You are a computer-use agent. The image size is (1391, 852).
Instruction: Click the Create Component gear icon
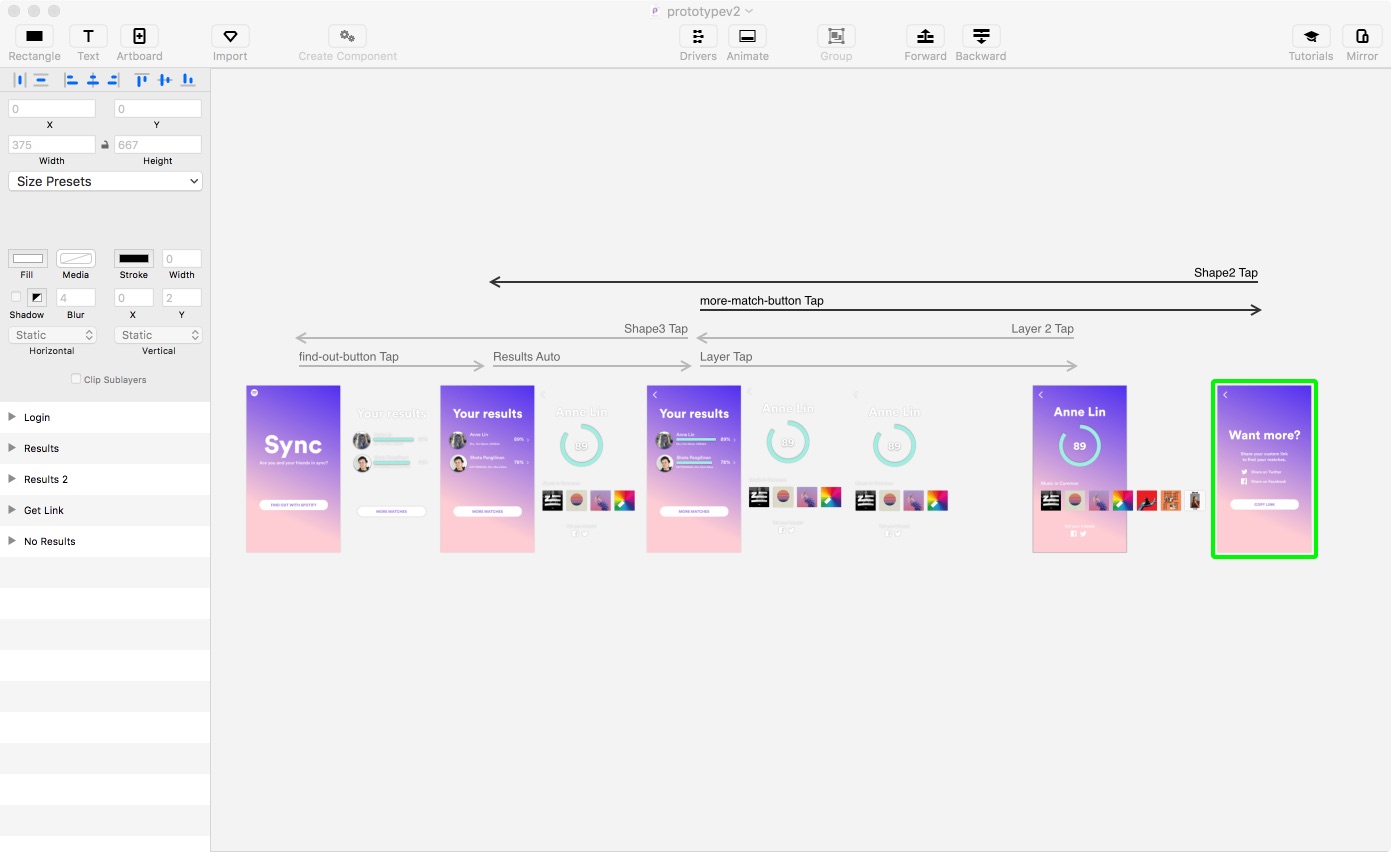coord(347,36)
